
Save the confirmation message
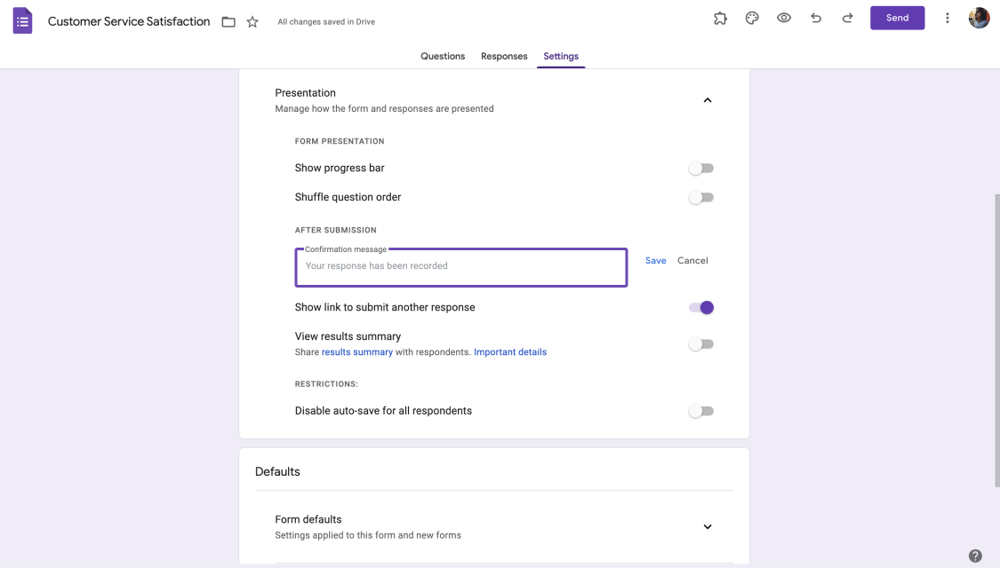[656, 261]
